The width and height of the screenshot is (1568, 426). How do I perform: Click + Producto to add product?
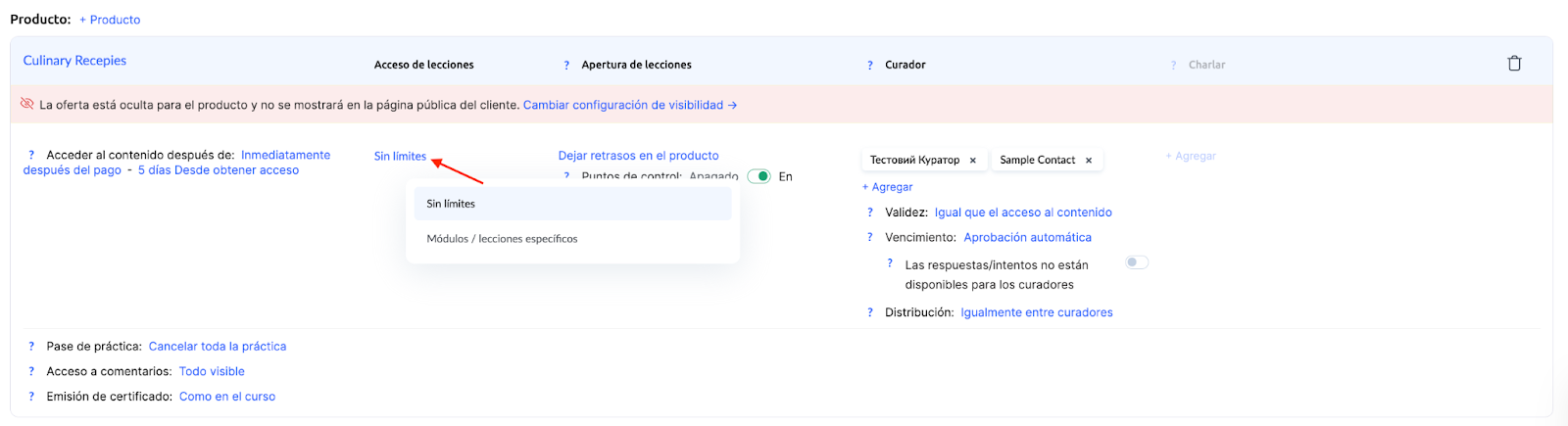click(x=110, y=20)
